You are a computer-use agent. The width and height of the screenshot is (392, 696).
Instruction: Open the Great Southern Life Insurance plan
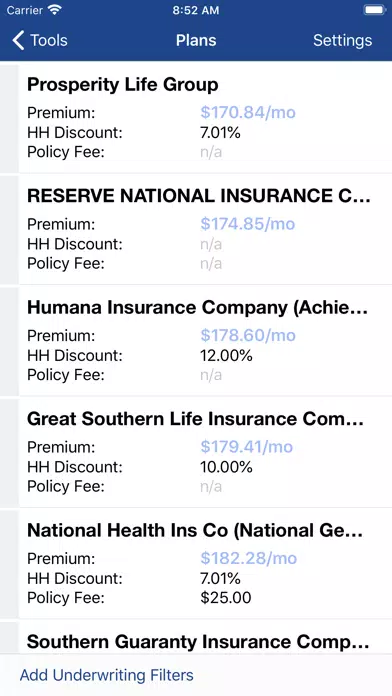[205, 453]
